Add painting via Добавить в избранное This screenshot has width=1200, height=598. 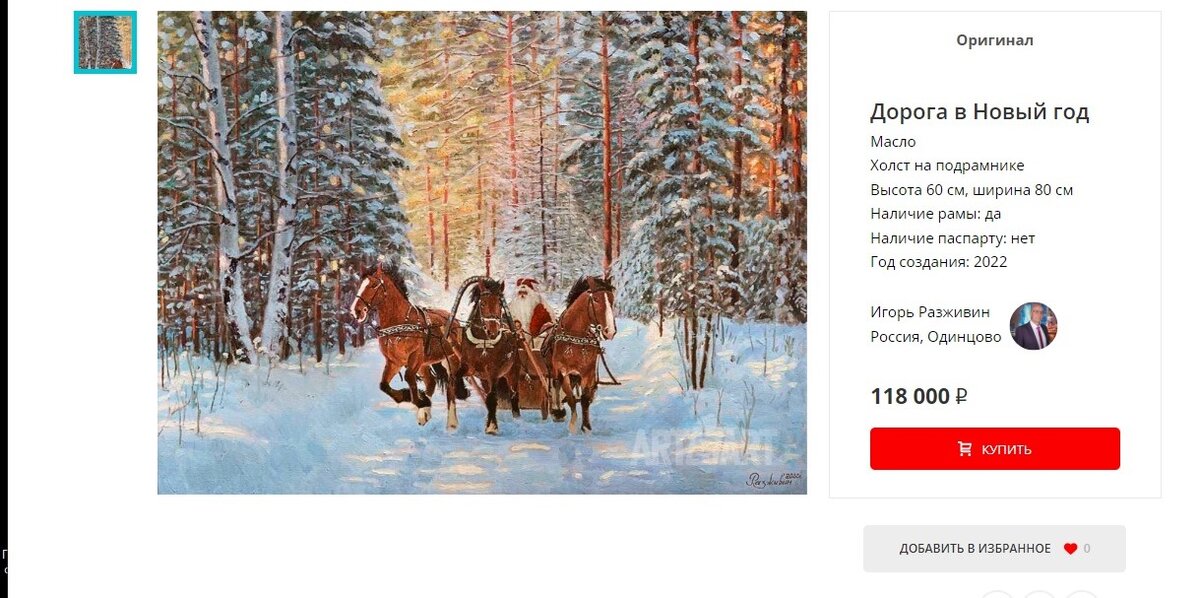tap(994, 549)
